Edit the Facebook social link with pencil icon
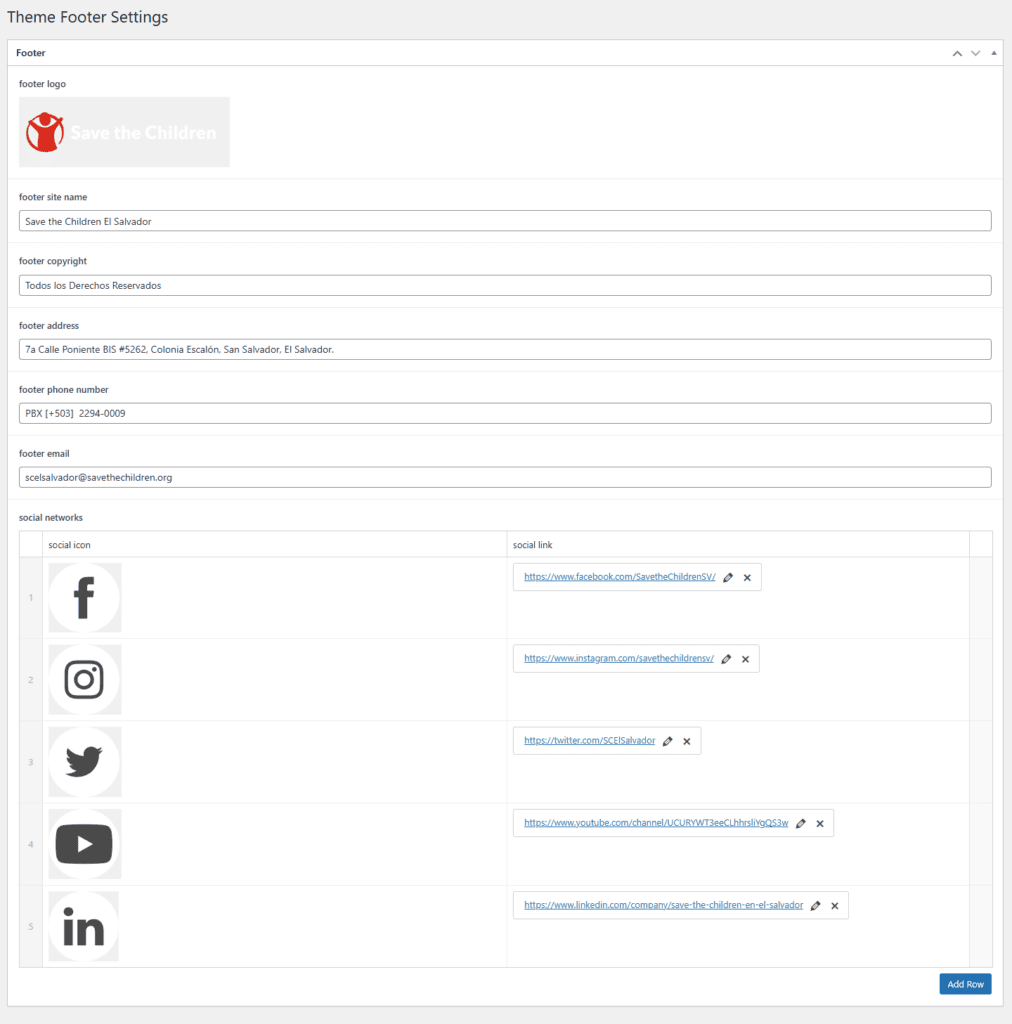The image size is (1012, 1024). tap(728, 577)
